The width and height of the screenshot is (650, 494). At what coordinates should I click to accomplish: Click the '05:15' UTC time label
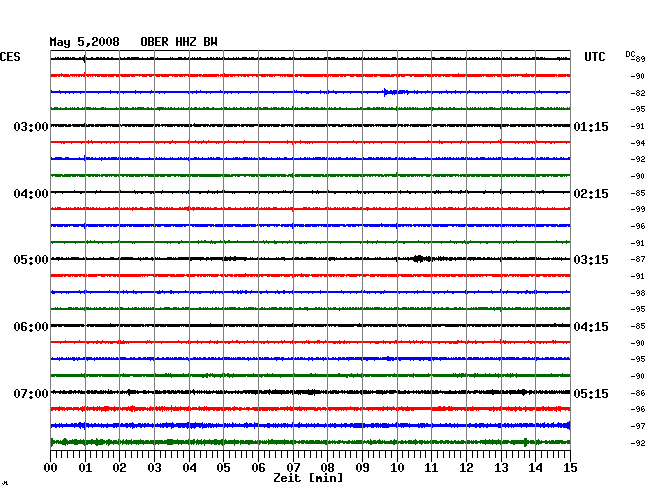click(591, 393)
